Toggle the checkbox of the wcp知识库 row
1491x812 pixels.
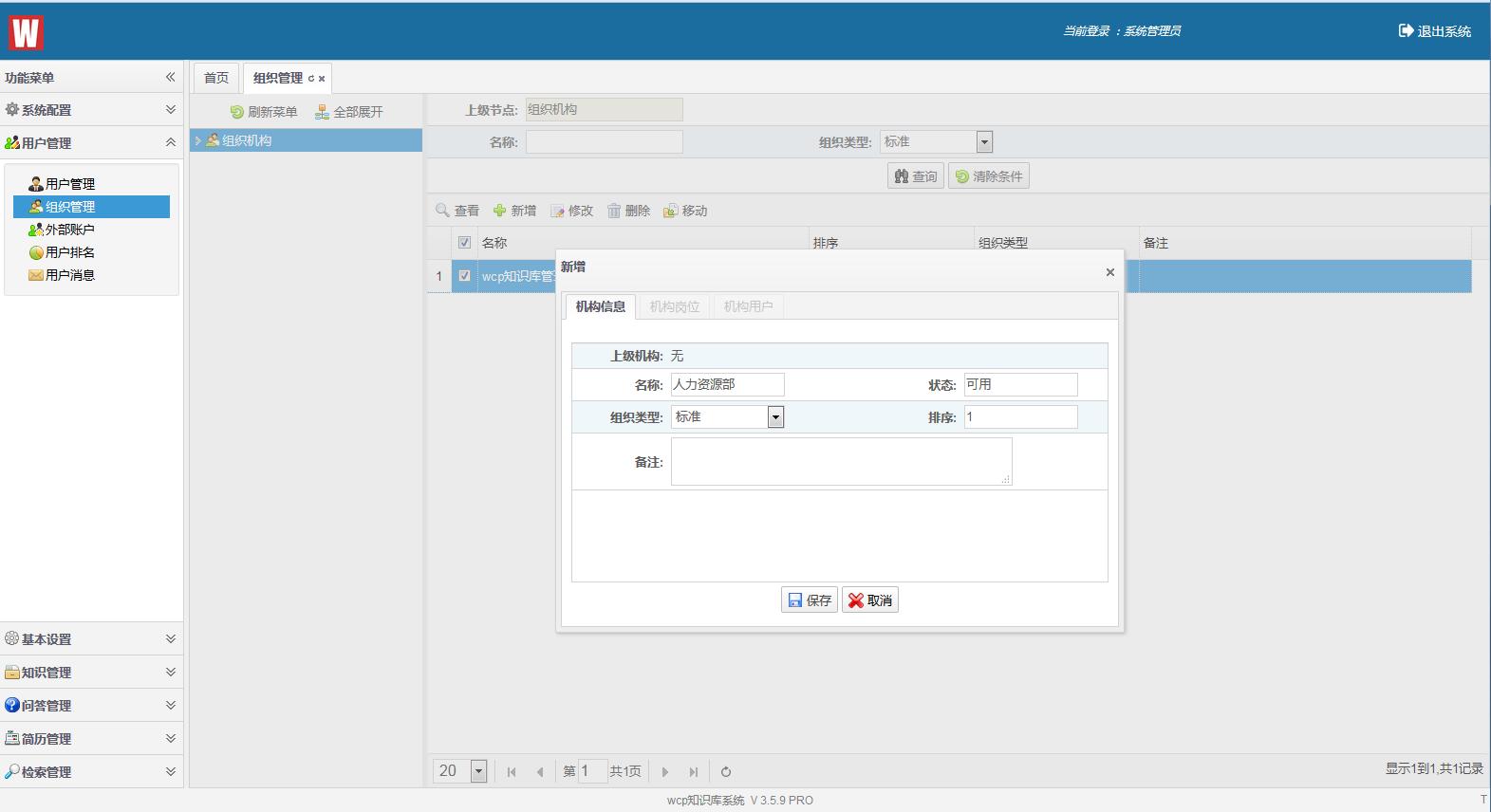pyautogui.click(x=464, y=276)
